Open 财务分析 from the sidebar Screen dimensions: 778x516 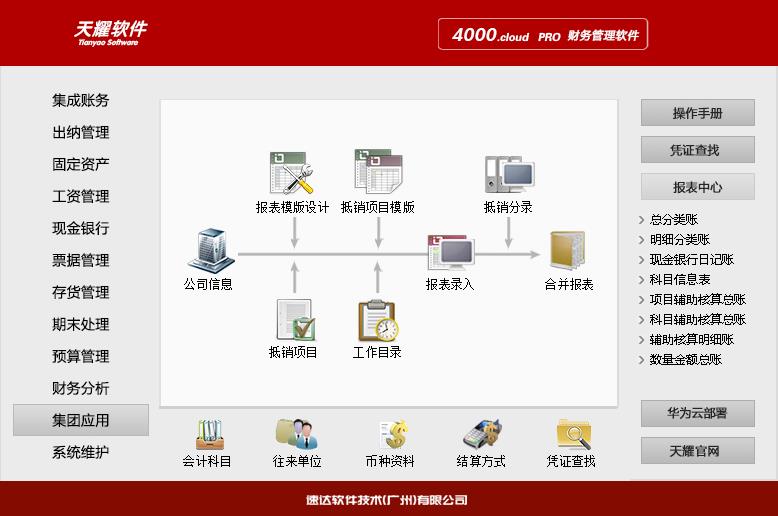point(81,388)
